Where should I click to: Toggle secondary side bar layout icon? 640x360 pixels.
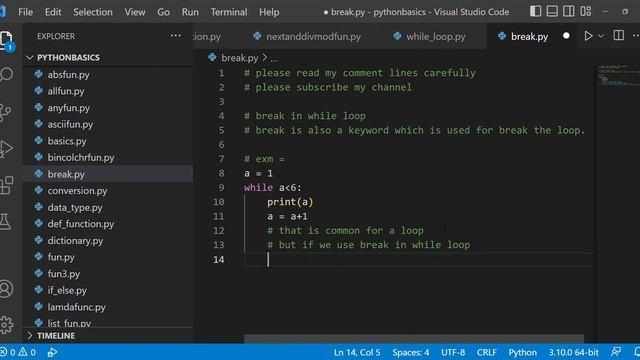pyautogui.click(x=569, y=11)
